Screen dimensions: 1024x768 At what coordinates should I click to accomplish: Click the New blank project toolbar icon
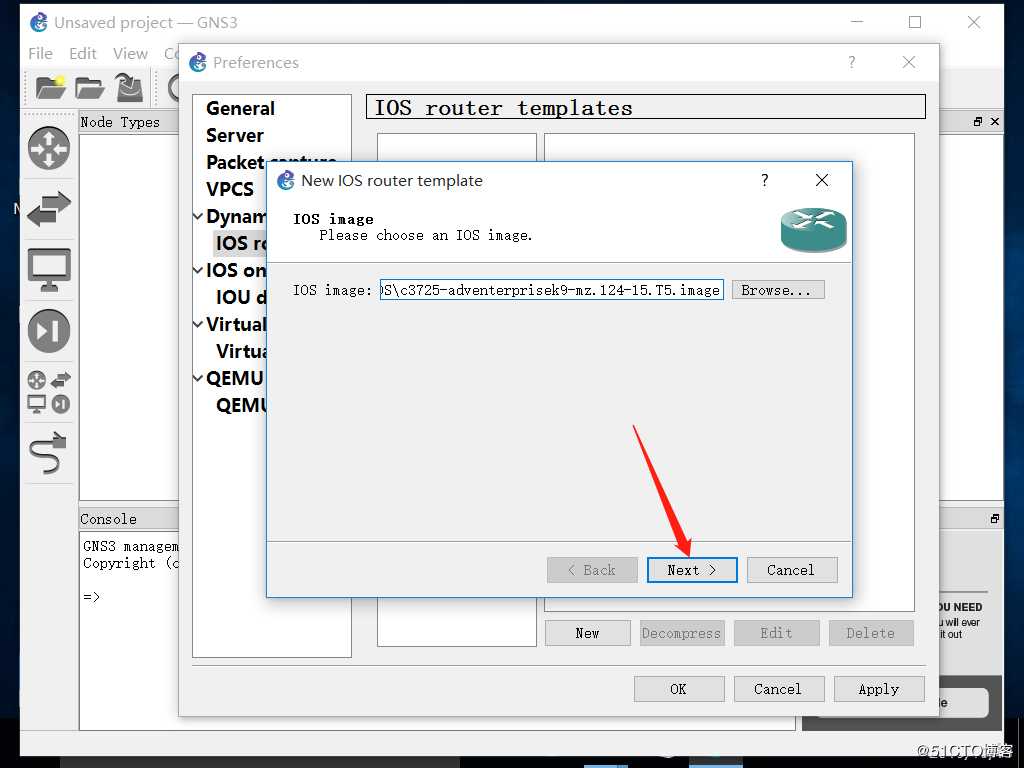(x=50, y=87)
